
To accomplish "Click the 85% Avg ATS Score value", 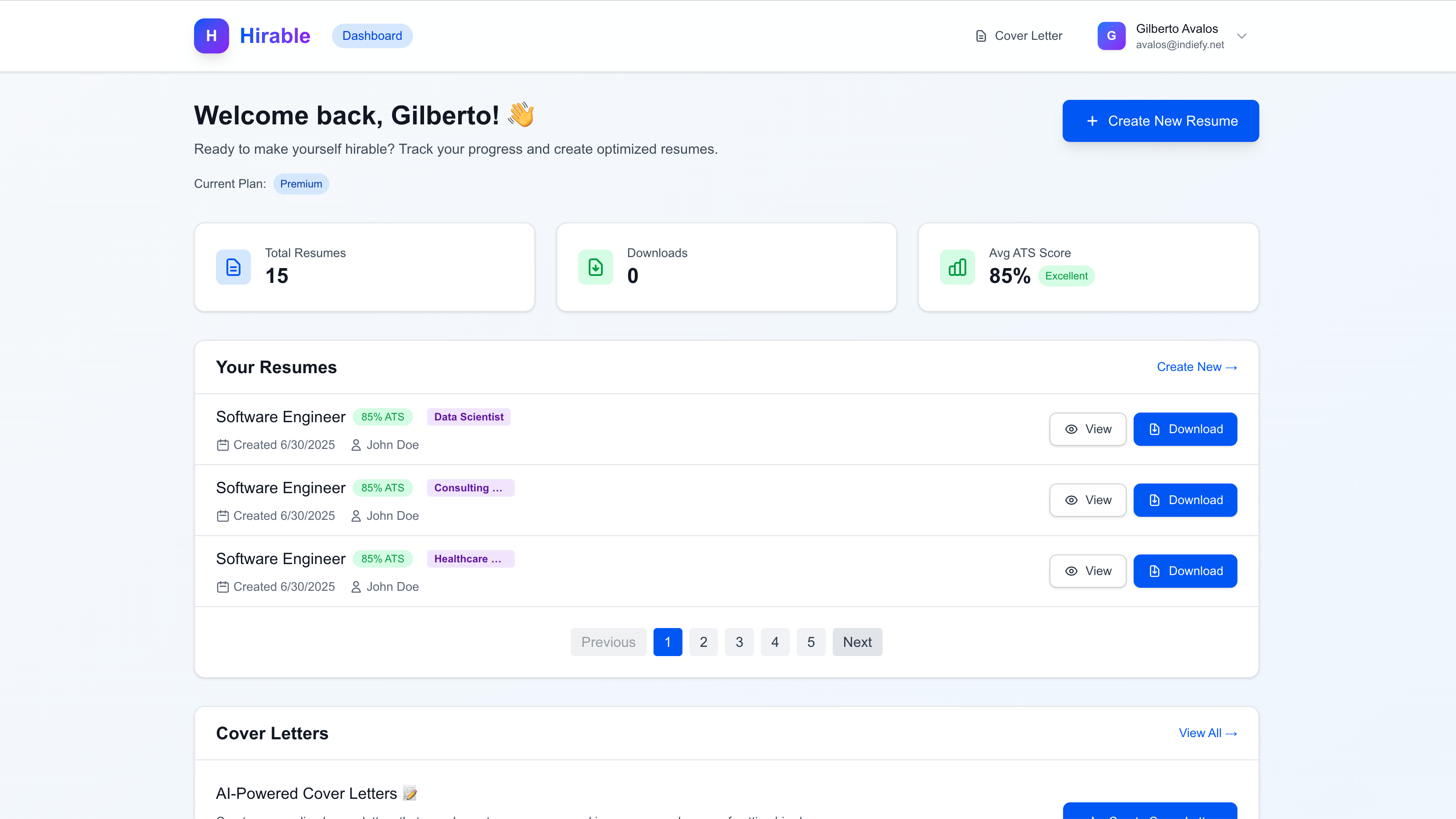I will (1010, 276).
